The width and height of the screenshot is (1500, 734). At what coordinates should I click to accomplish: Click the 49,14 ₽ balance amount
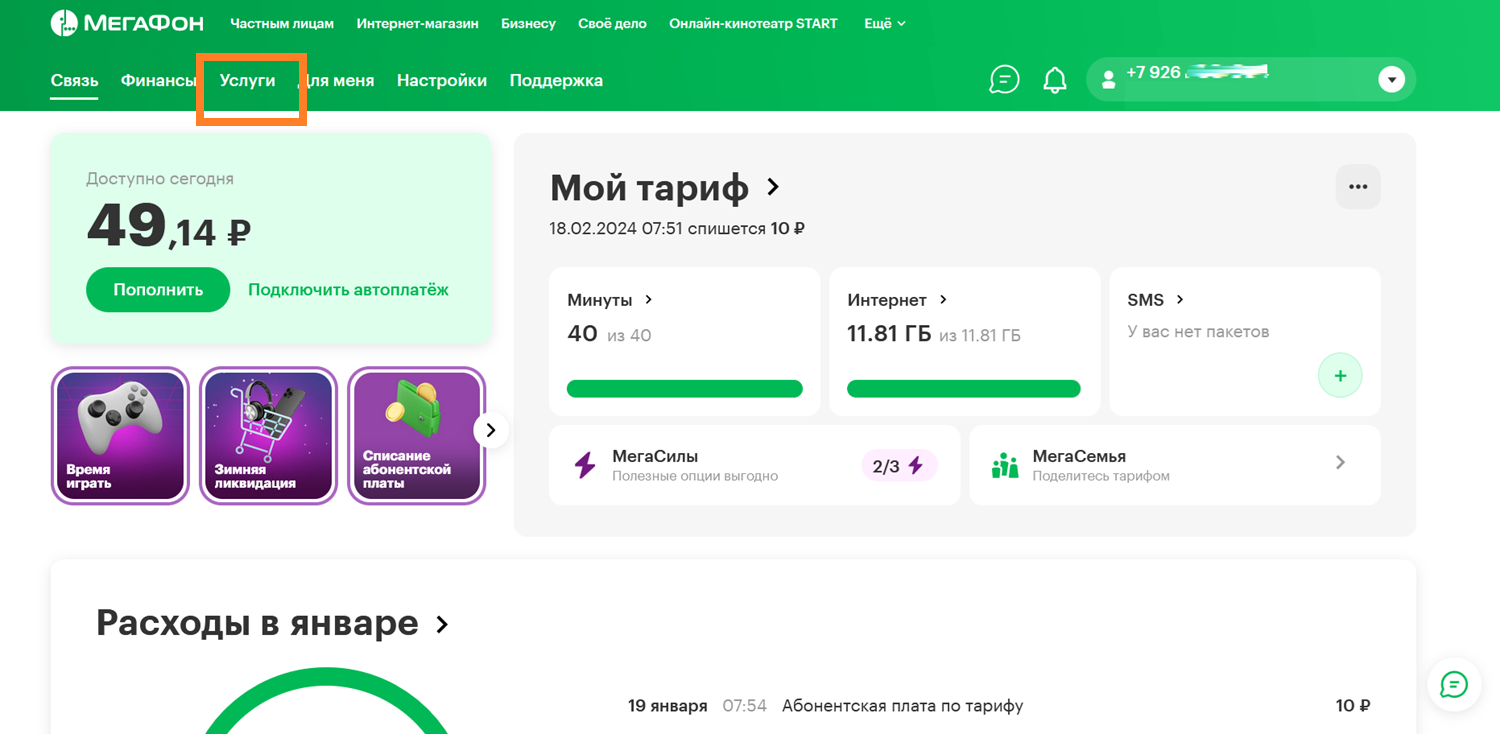(168, 226)
